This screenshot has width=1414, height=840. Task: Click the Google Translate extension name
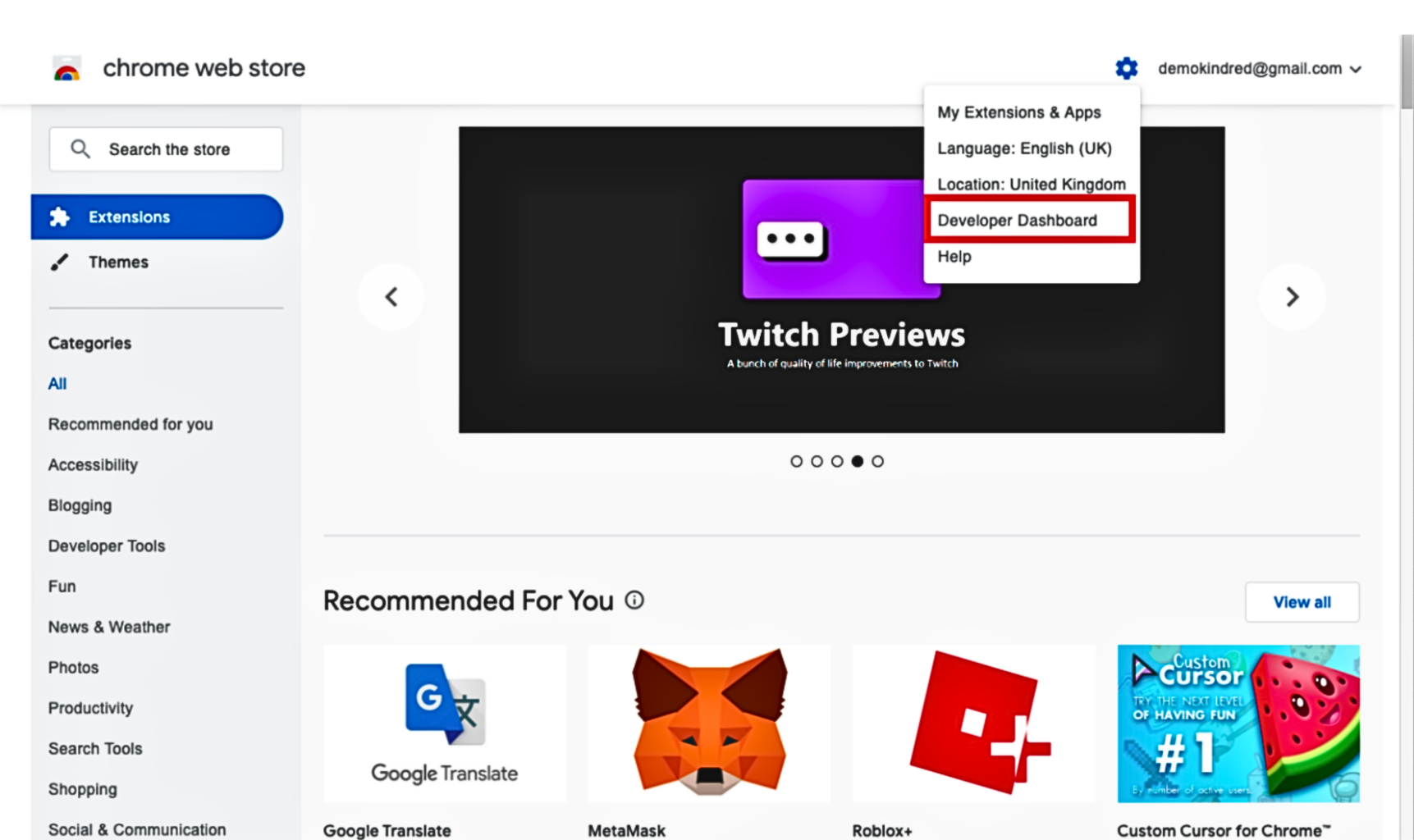(387, 830)
